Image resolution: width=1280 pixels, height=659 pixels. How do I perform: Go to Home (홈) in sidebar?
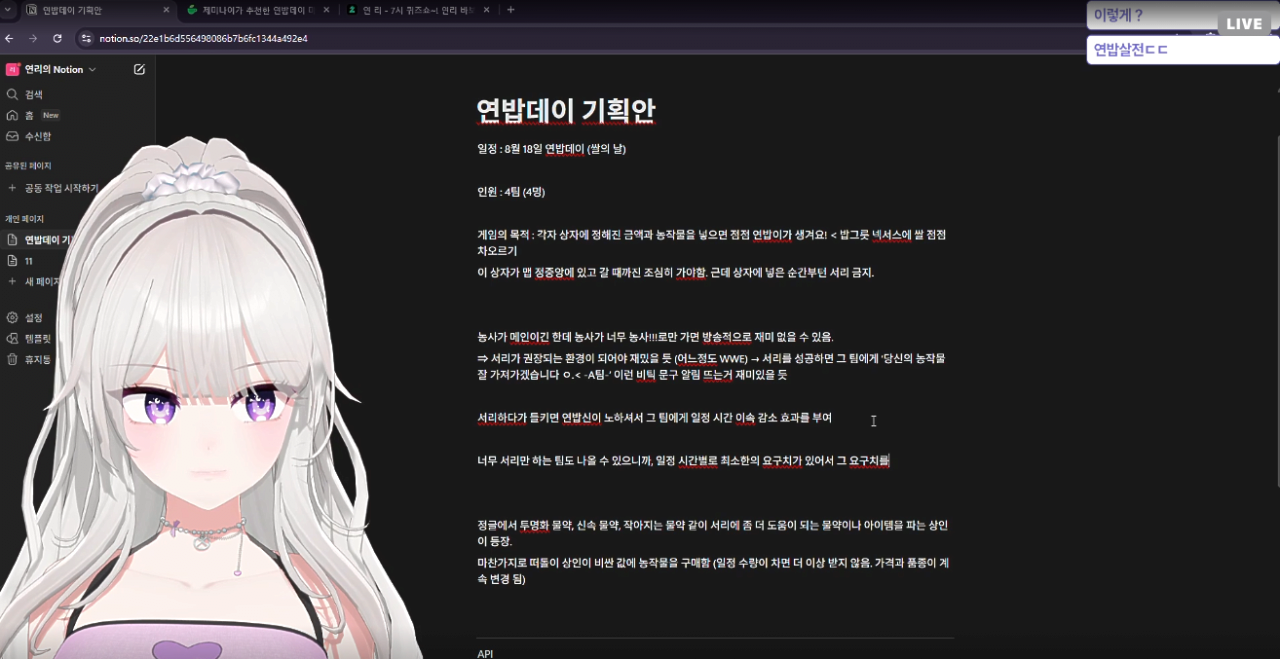tap(29, 115)
